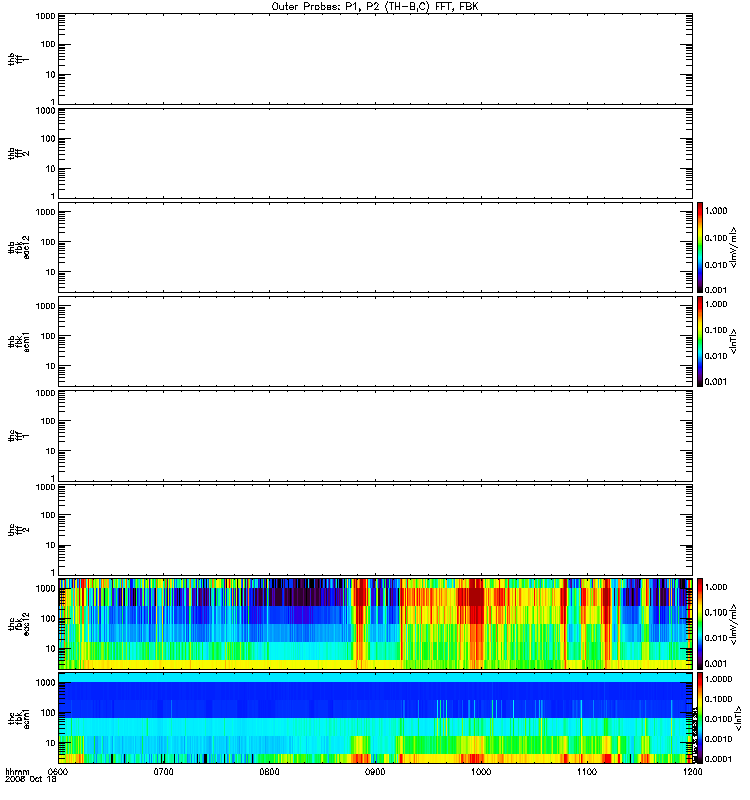Click the "thb fbk scm1" y-axis label
The height and width of the screenshot is (800, 750).
click(19, 341)
